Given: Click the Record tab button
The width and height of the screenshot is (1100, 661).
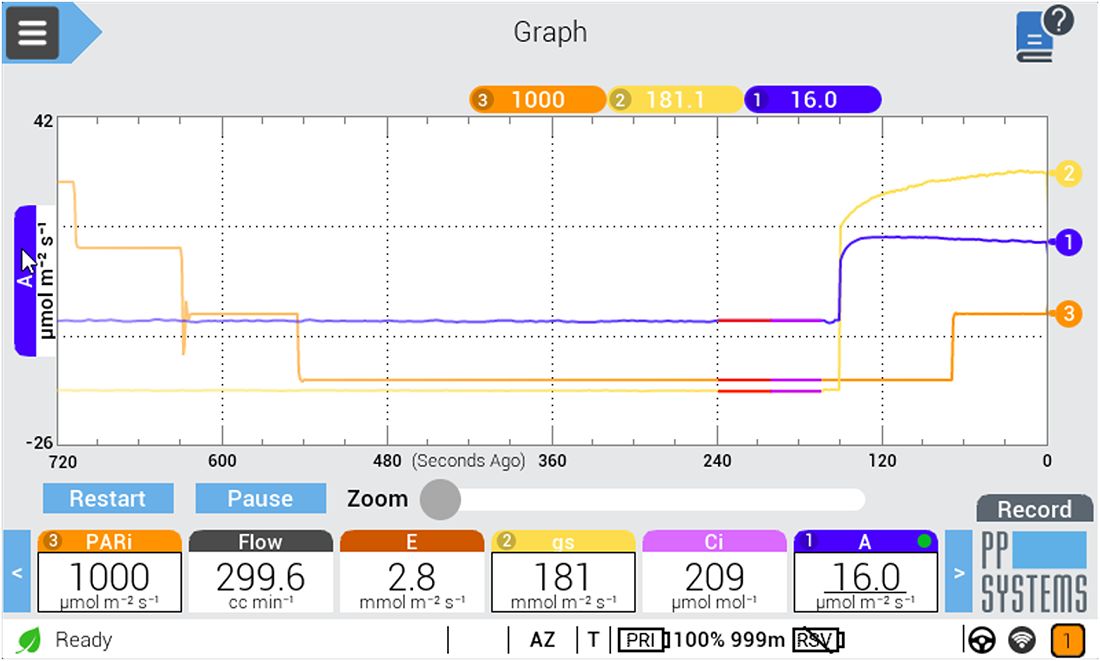Looking at the screenshot, I should (x=1033, y=509).
